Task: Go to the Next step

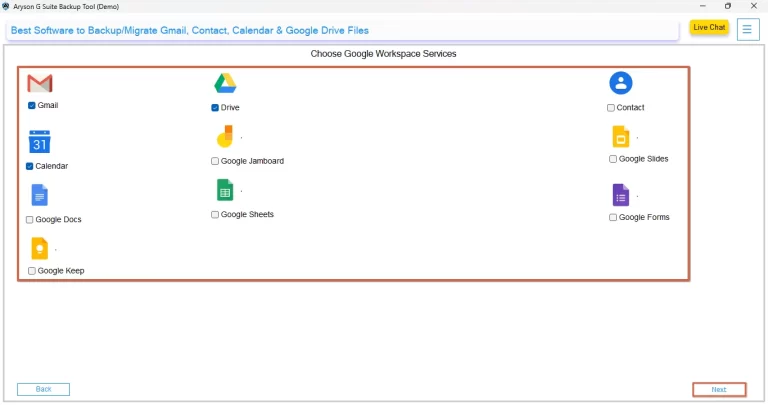Action: click(x=719, y=390)
